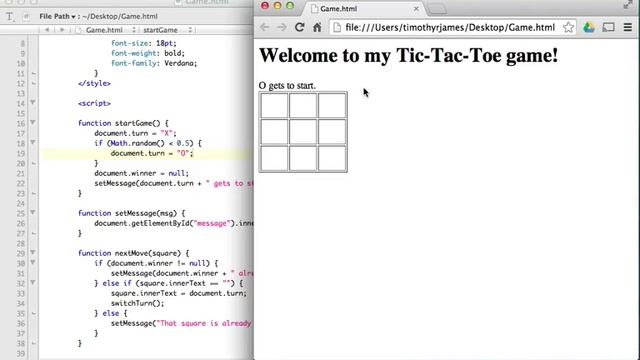This screenshot has width=640, height=360.
Task: Focus the file:///Users address bar
Action: coord(450,27)
